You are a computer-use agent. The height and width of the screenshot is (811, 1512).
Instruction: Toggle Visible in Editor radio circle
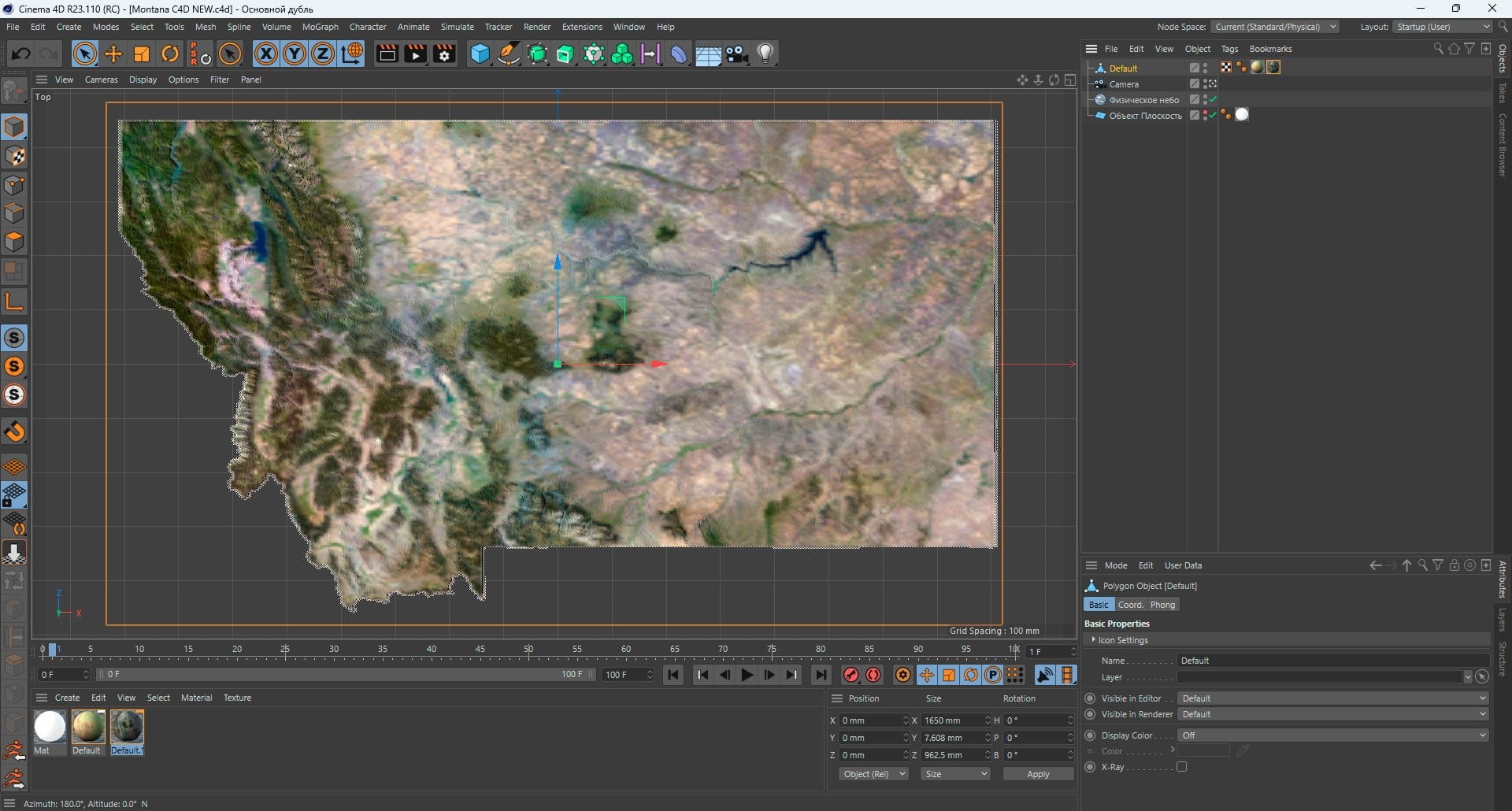click(1090, 698)
